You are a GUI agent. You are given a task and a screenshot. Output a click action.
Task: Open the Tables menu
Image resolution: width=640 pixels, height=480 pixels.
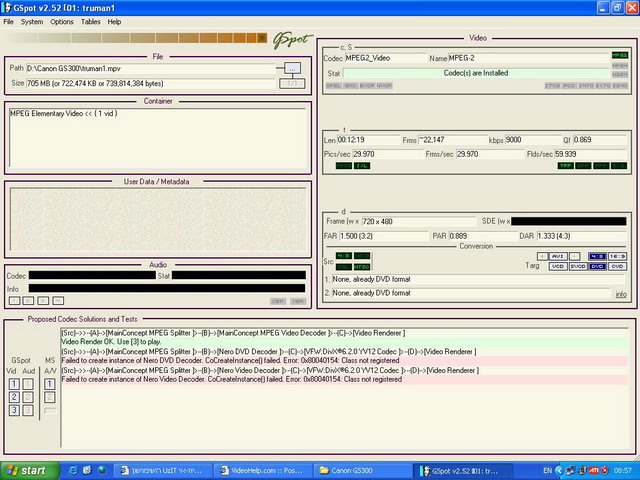[90, 22]
